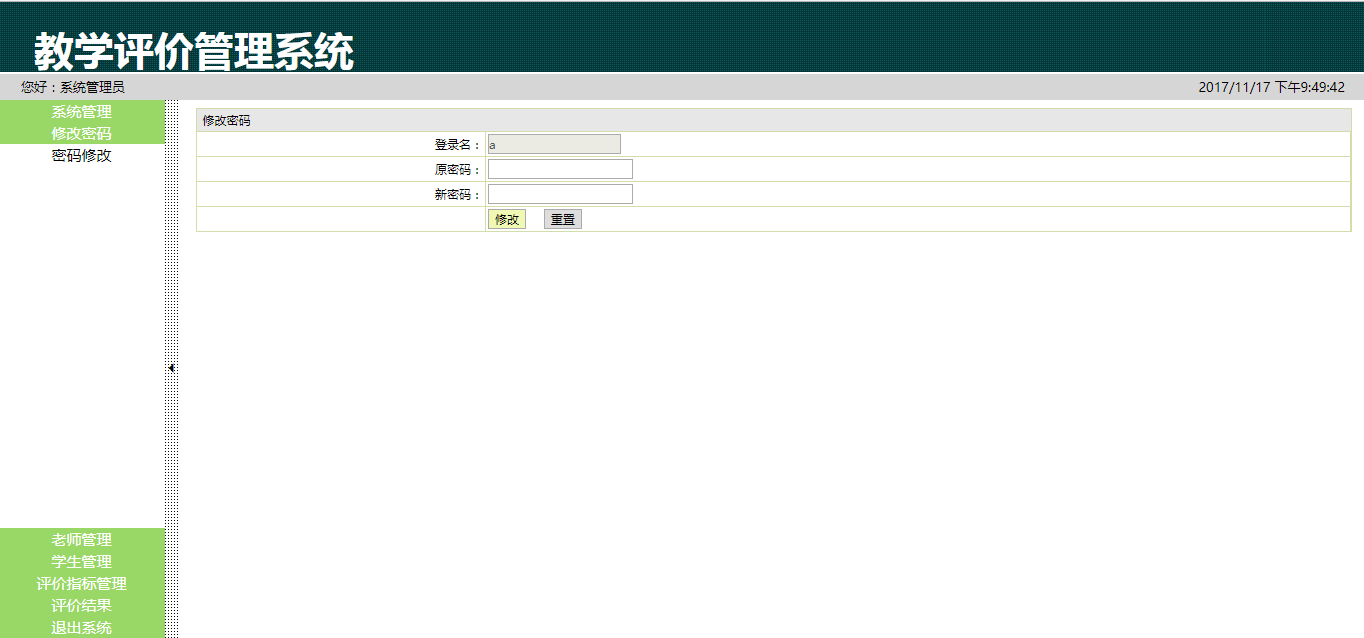Expand the 修改密码 menu section
This screenshot has height=638, width=1364.
coord(82,133)
